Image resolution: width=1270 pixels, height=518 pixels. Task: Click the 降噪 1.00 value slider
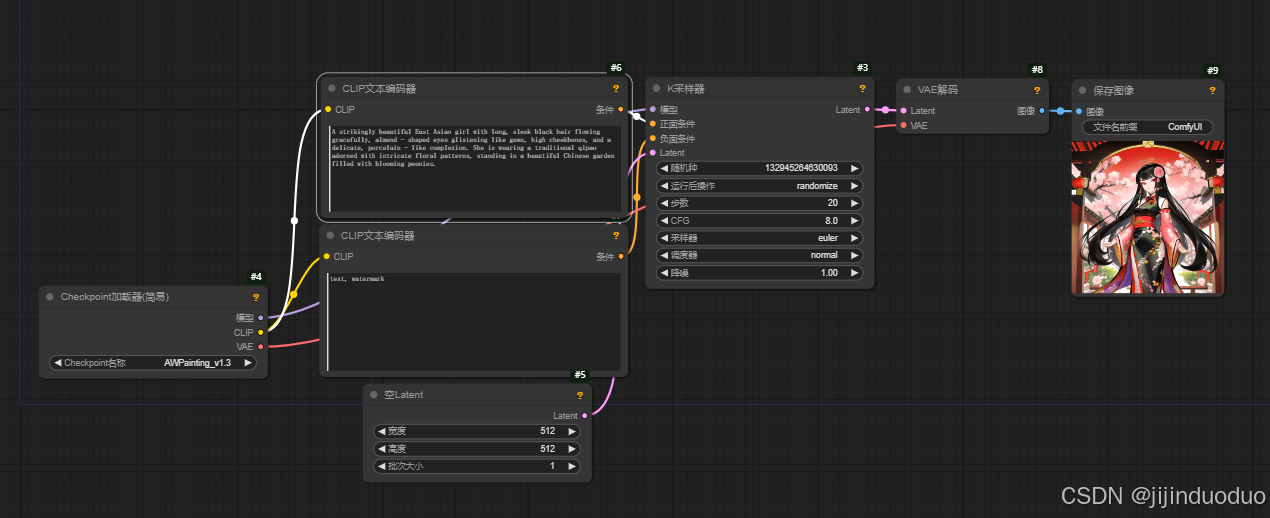point(759,273)
